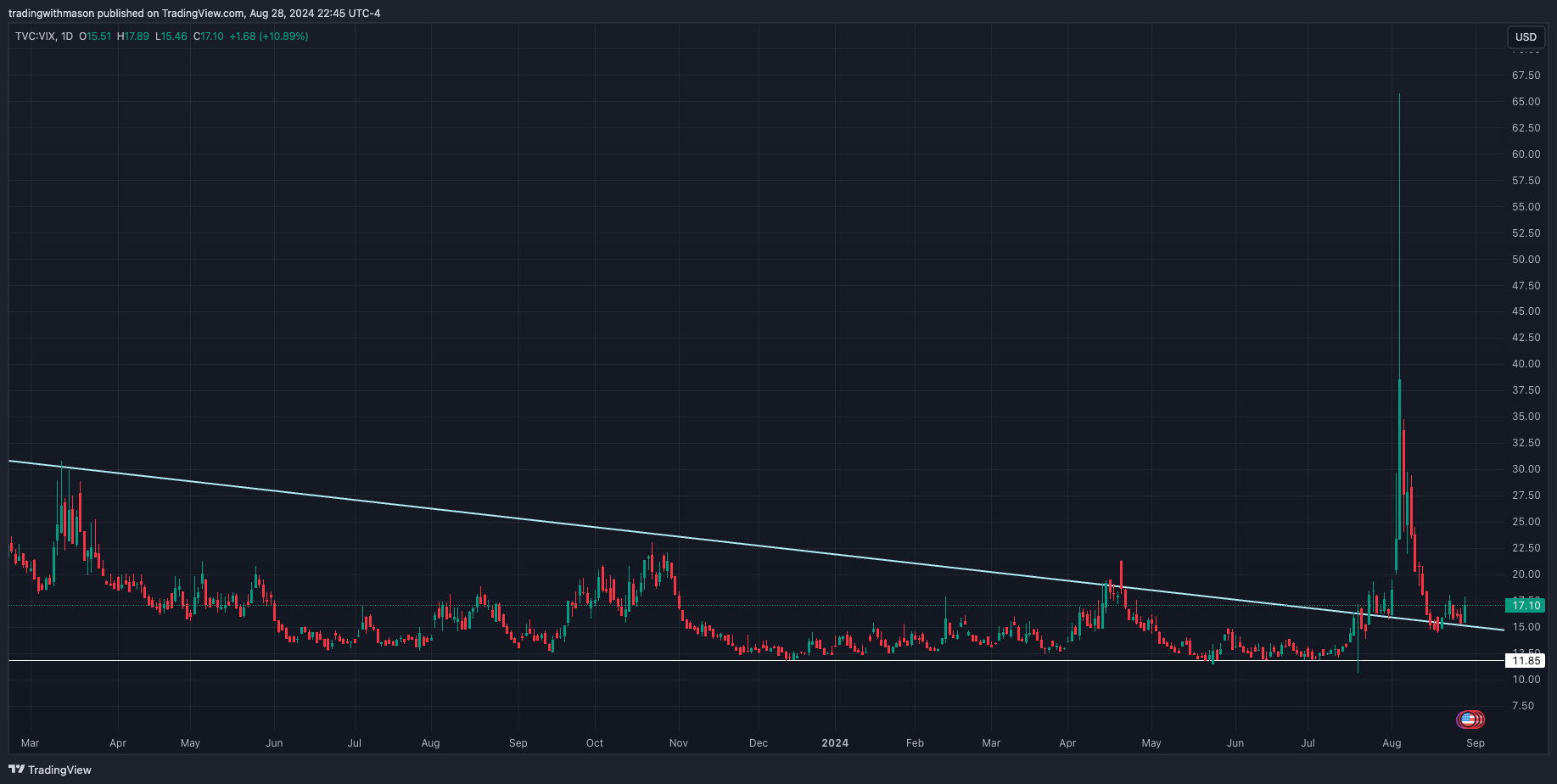The image size is (1557, 784).
Task: Click the Aug label right of Jul
Action: point(1391,743)
